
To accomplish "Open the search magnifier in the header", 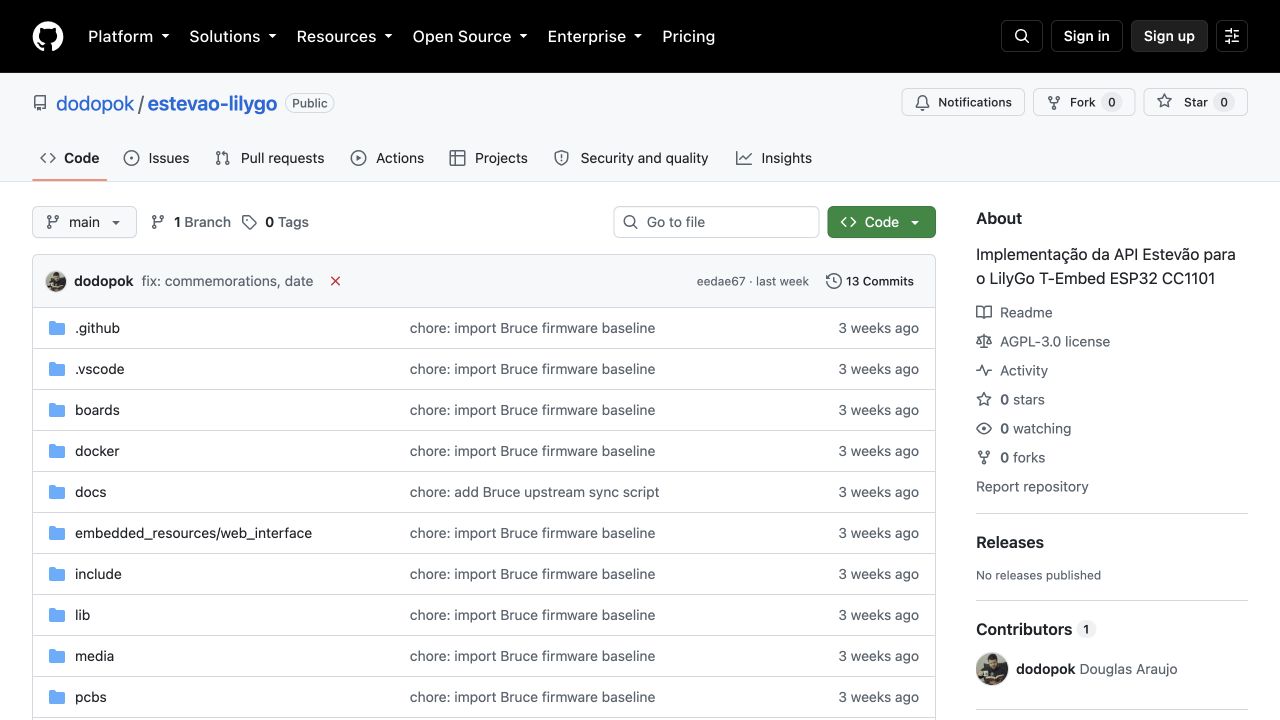I will tap(1022, 36).
